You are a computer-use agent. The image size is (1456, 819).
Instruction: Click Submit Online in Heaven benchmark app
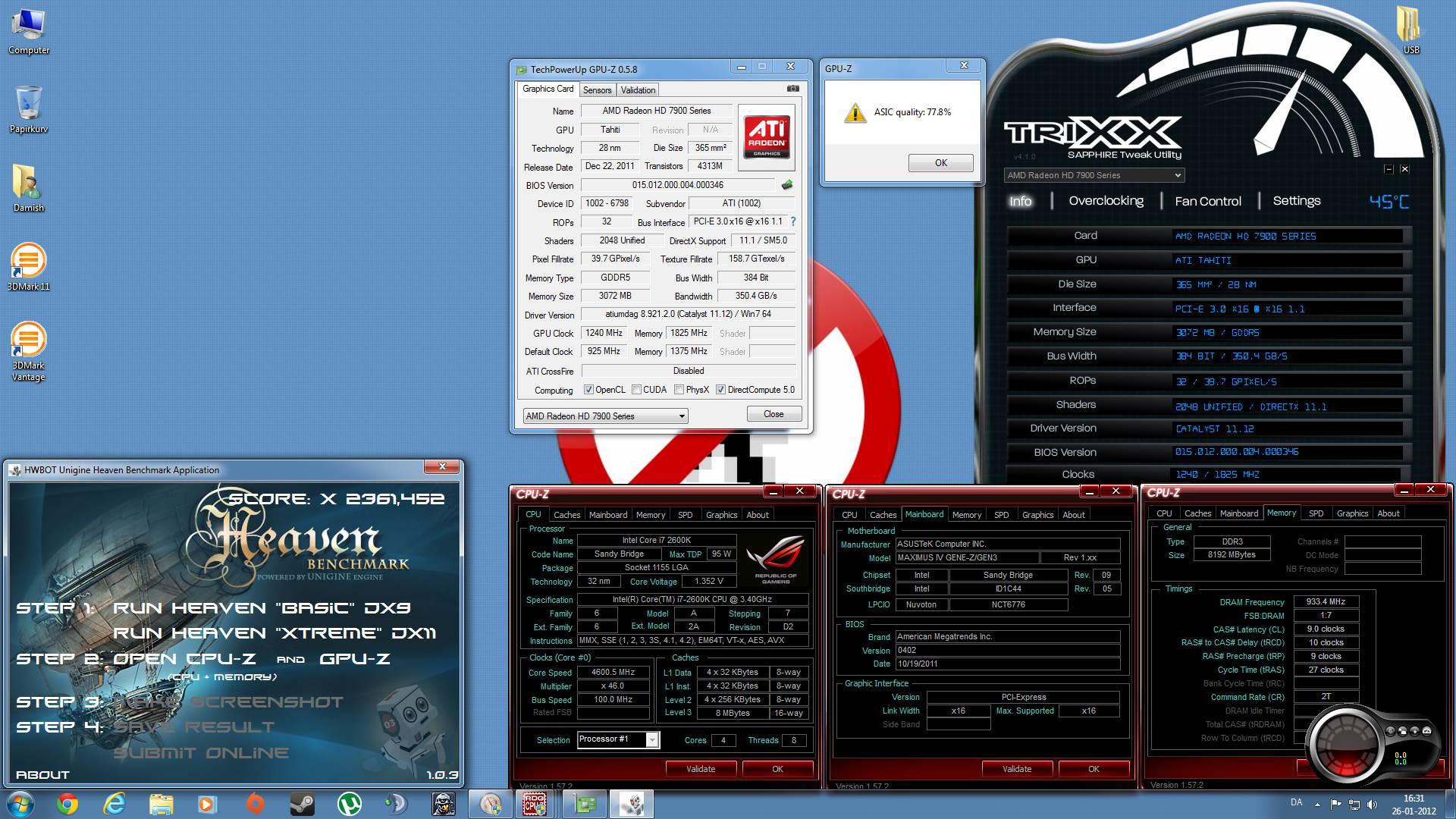pyautogui.click(x=201, y=752)
